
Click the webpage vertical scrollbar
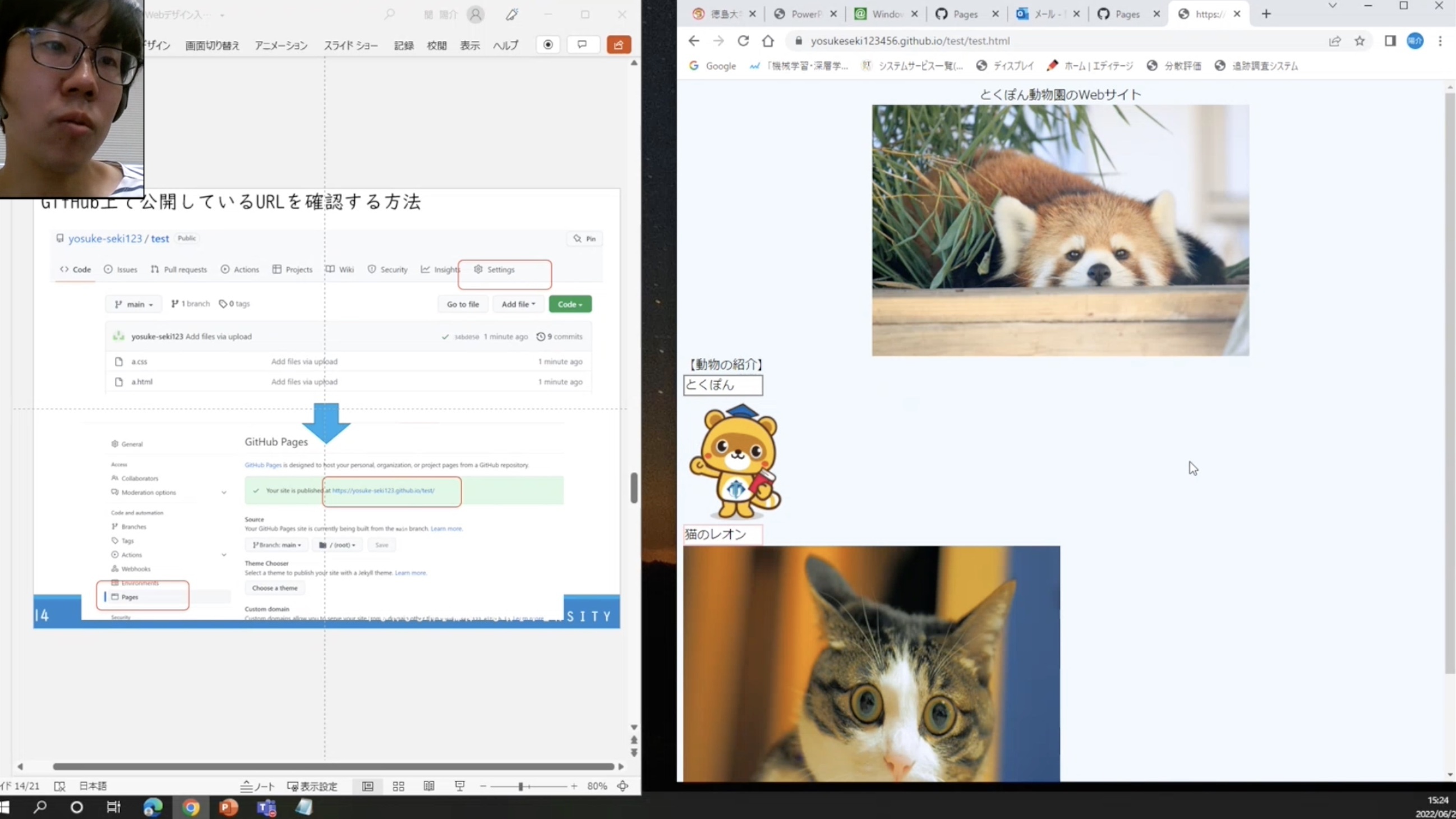click(1450, 383)
